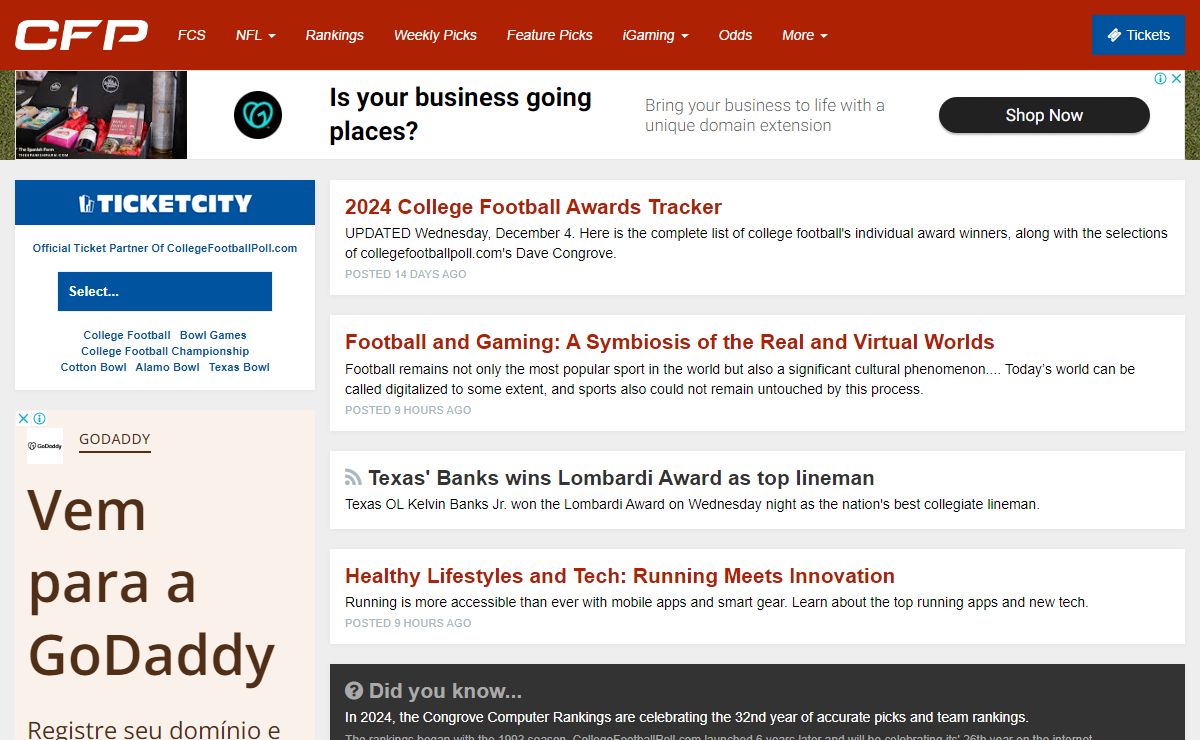The image size is (1200, 740).
Task: Click the blue Tickets button
Action: click(1138, 35)
